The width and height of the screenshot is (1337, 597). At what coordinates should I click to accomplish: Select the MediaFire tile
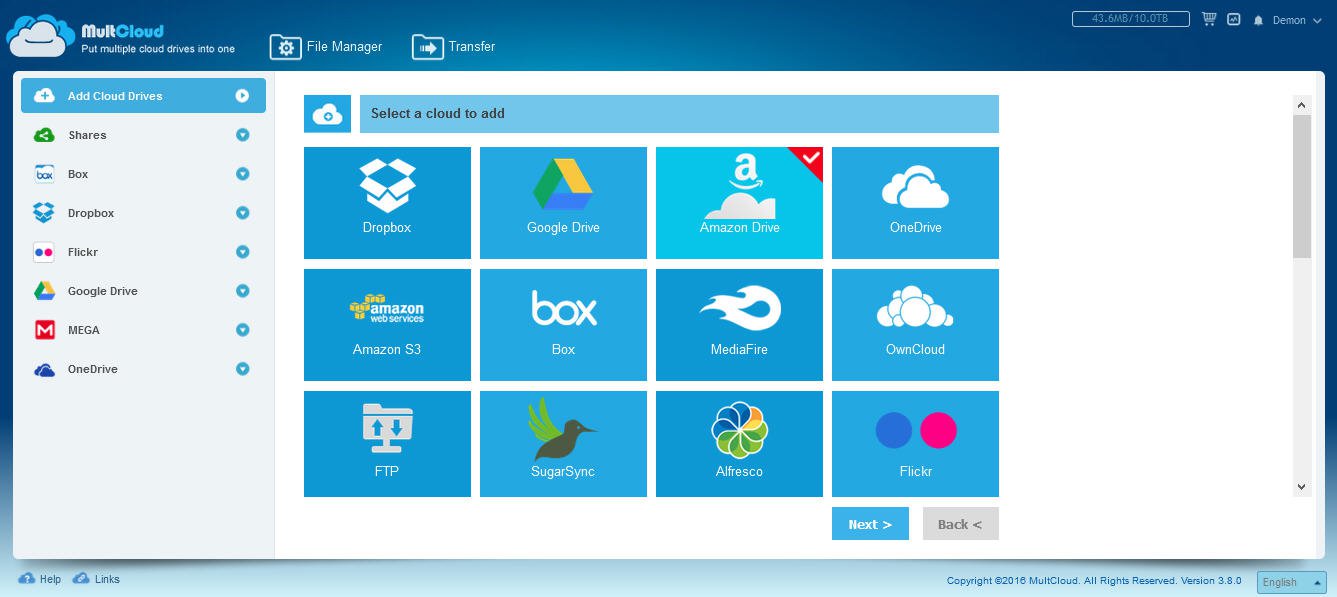[x=739, y=325]
